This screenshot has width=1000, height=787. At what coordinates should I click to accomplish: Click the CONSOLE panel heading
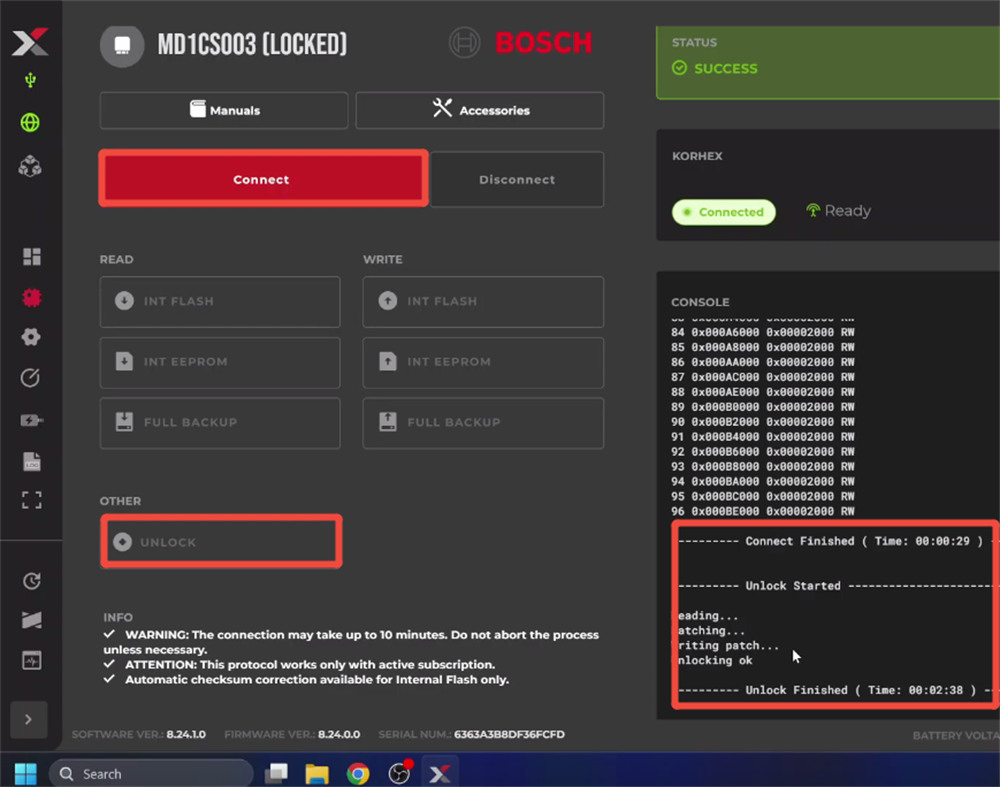pyautogui.click(x=700, y=302)
